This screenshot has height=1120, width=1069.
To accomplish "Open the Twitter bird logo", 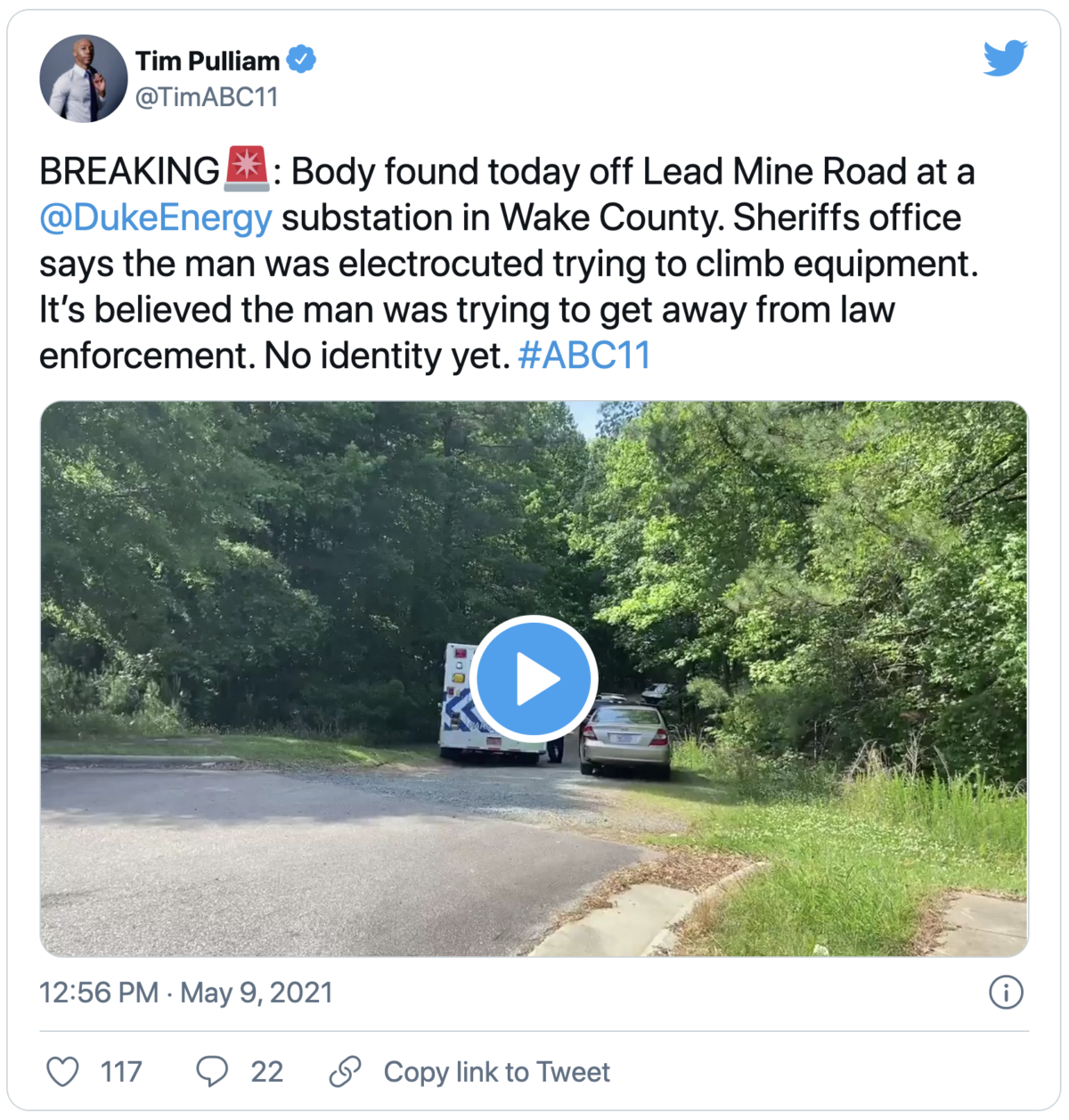I will pos(1005,58).
